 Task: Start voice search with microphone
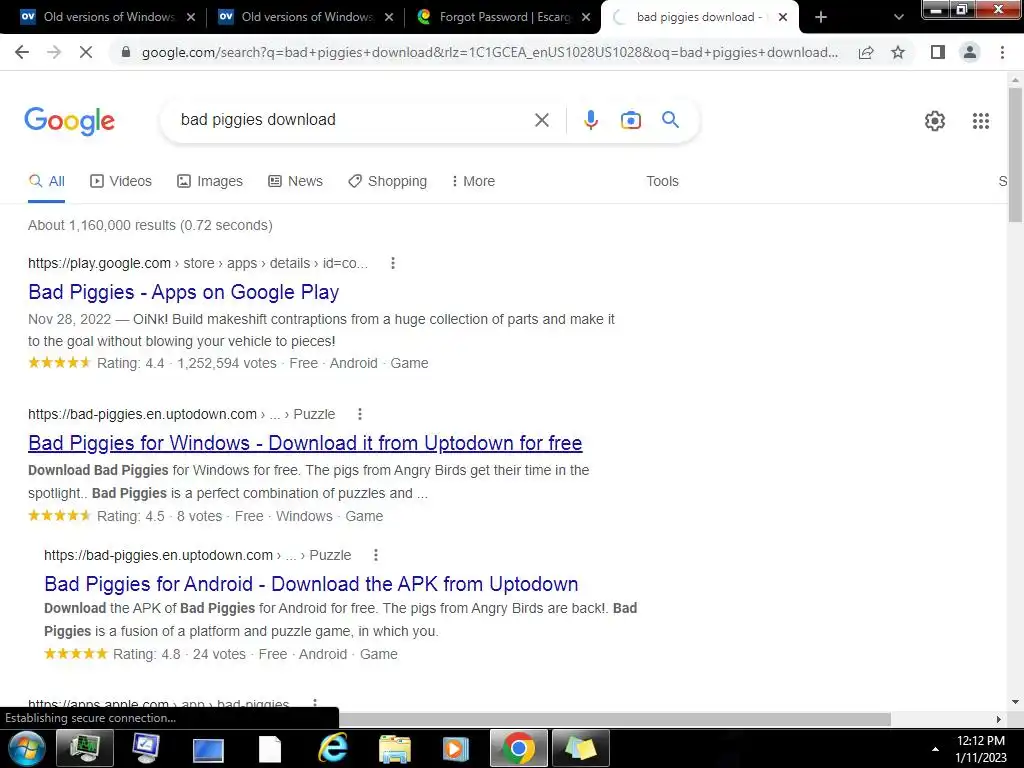tap(591, 120)
